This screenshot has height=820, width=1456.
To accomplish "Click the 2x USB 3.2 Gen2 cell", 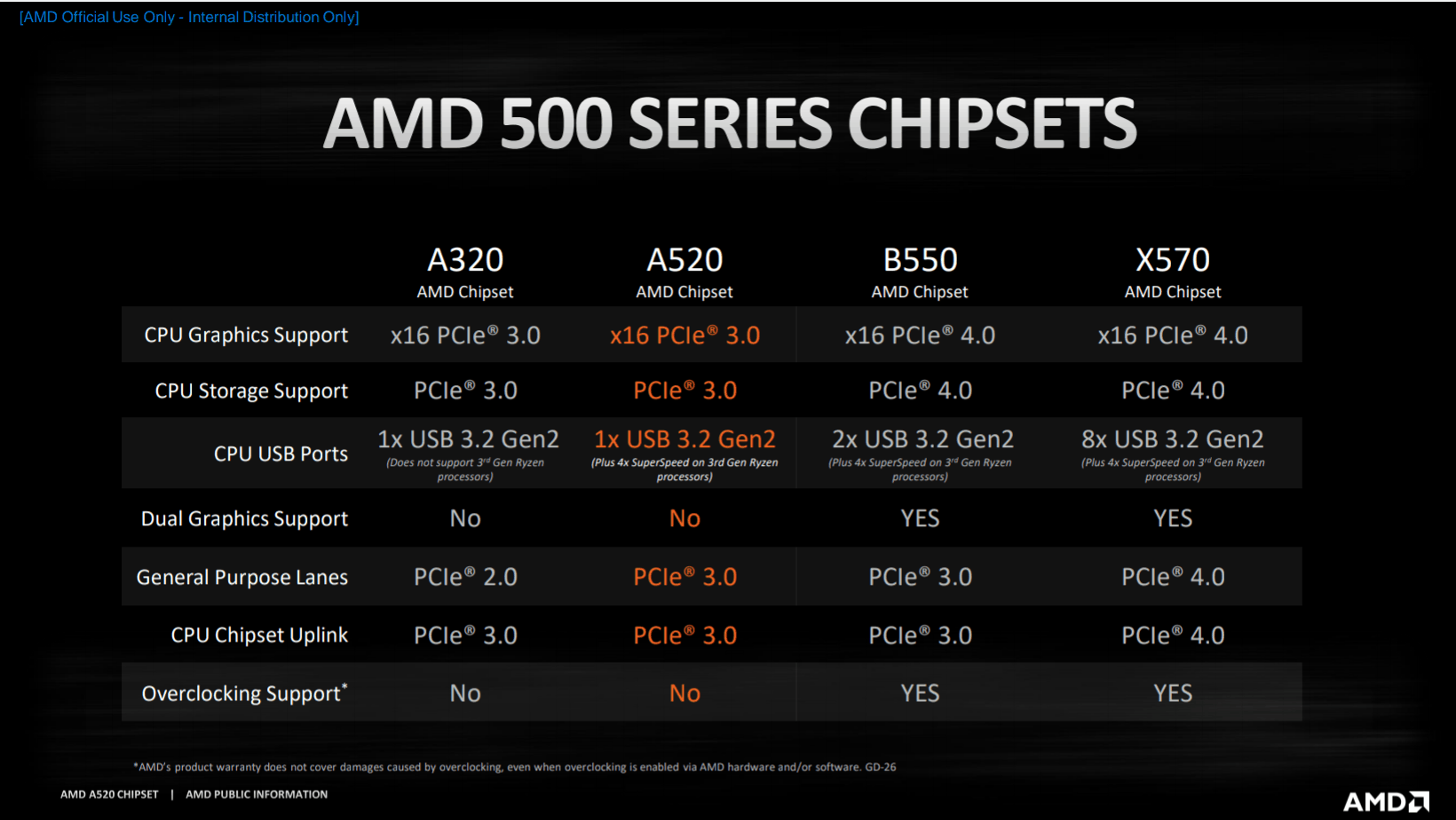I will 922,439.
